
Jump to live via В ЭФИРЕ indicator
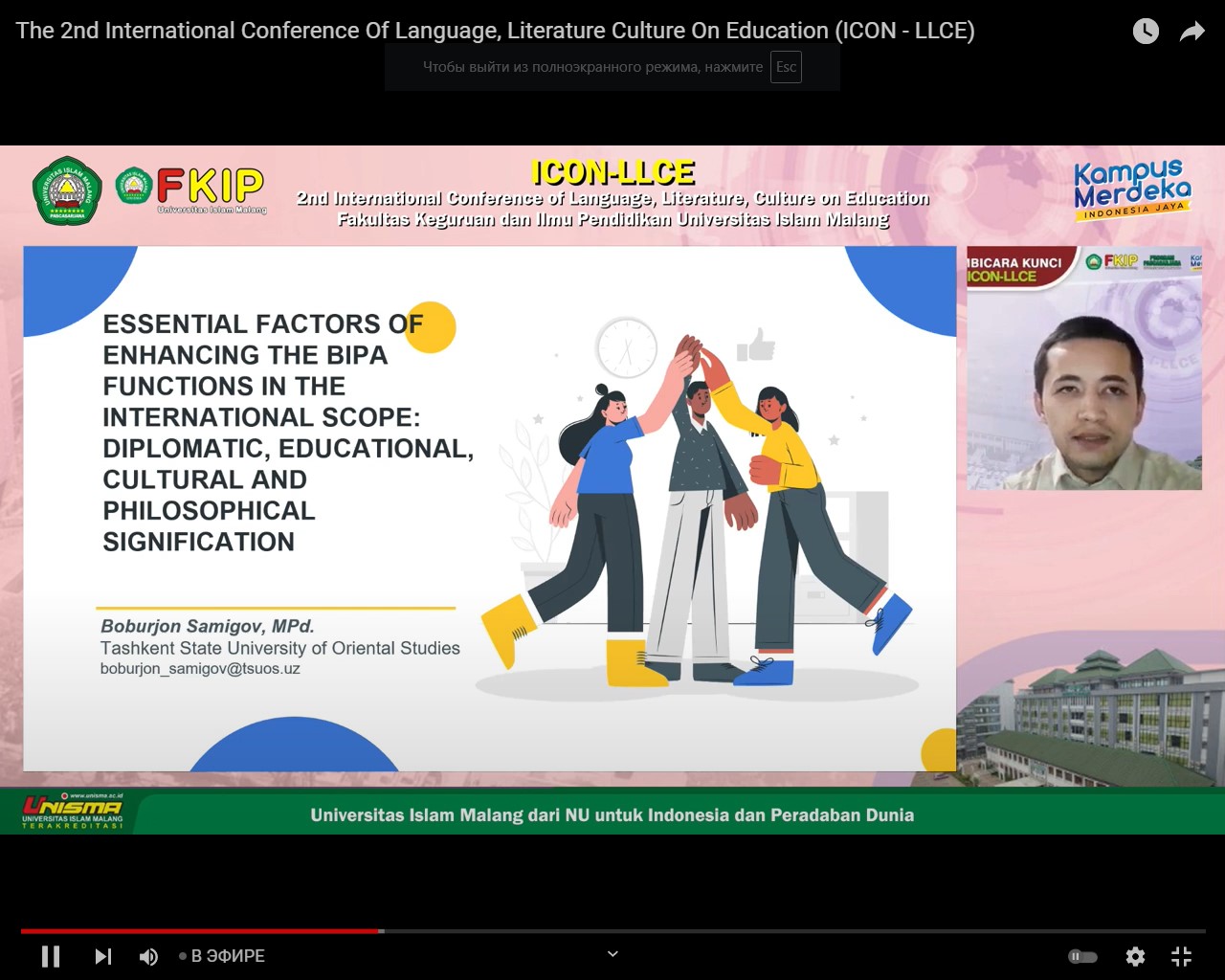(222, 956)
